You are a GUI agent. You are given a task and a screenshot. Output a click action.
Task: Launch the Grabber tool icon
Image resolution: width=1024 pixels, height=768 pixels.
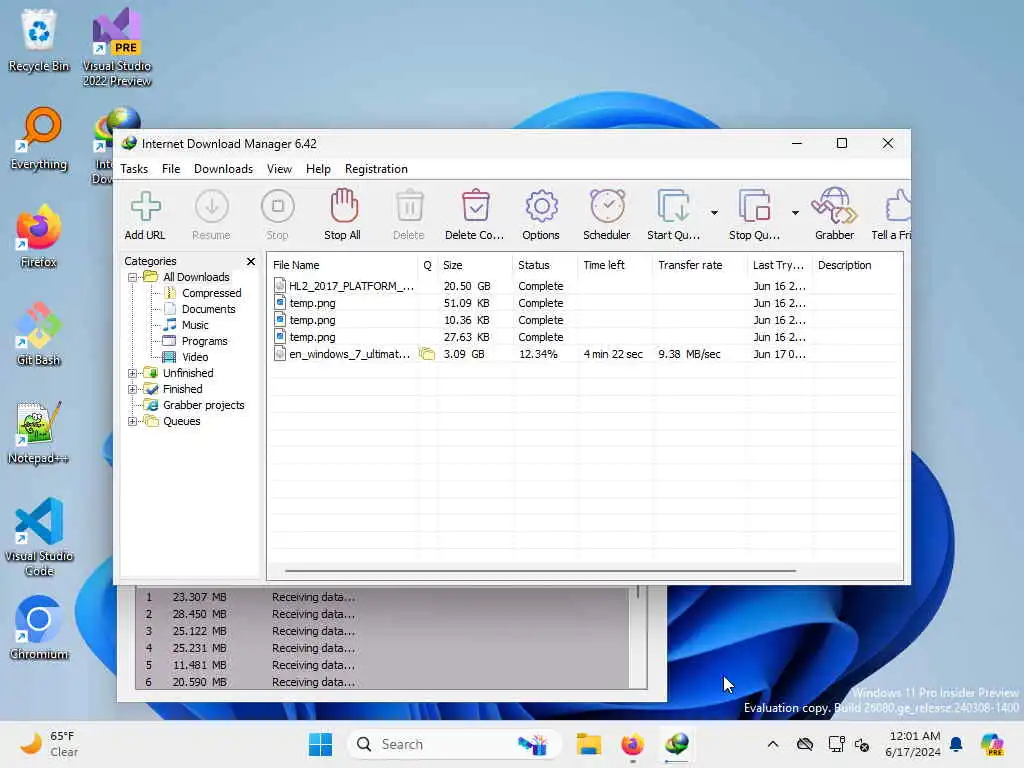pyautogui.click(x=835, y=215)
